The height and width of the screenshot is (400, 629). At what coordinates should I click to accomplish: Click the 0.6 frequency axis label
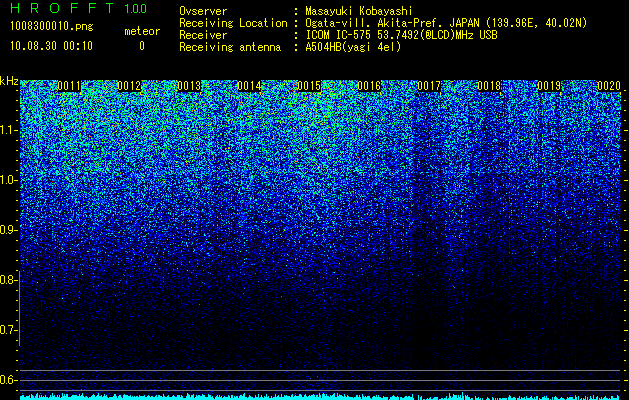9,380
